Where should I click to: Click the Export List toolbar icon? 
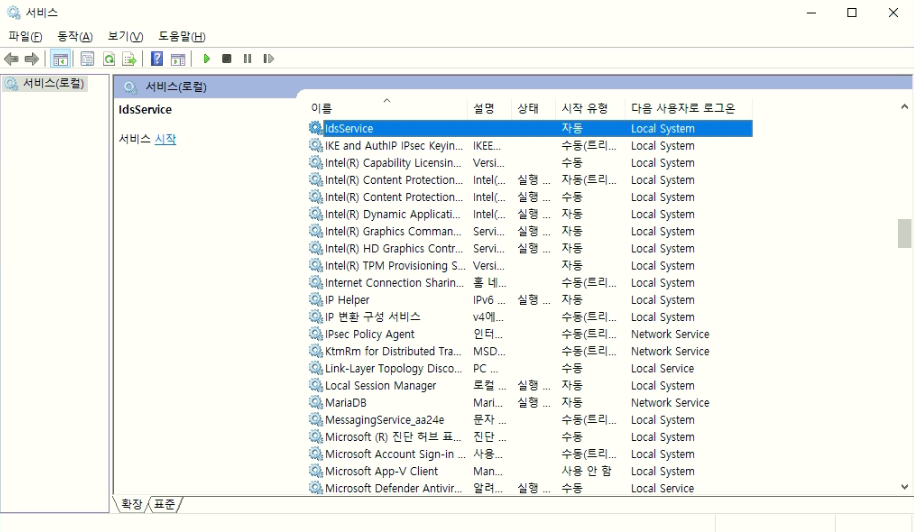(x=129, y=59)
